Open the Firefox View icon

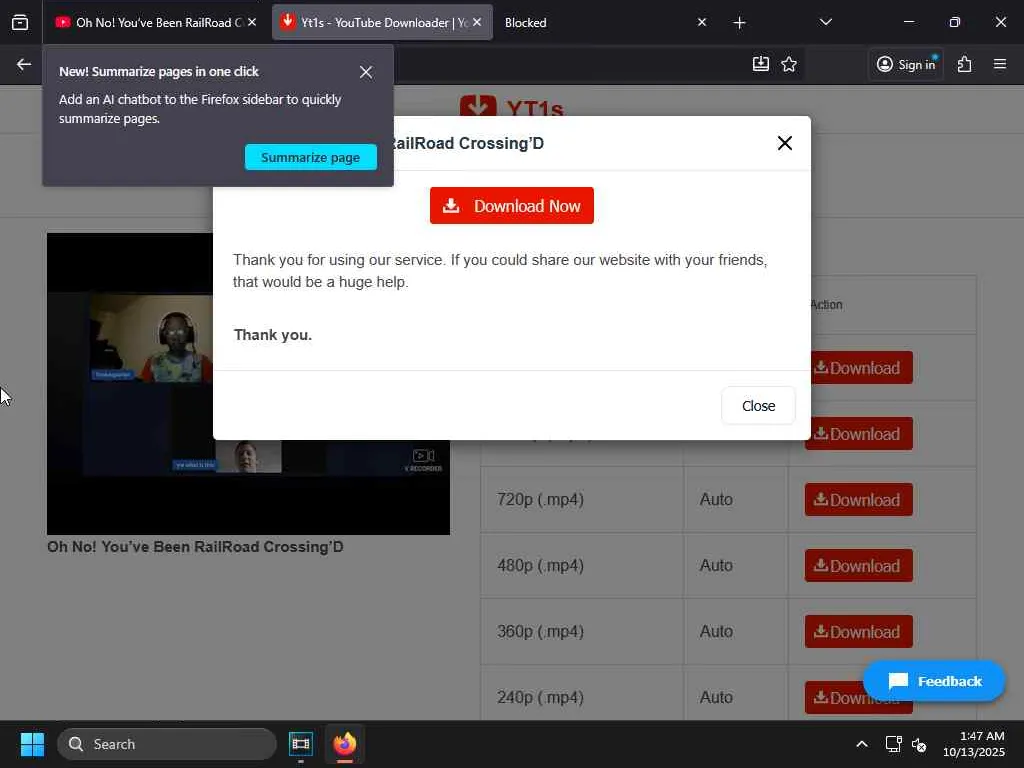(20, 22)
